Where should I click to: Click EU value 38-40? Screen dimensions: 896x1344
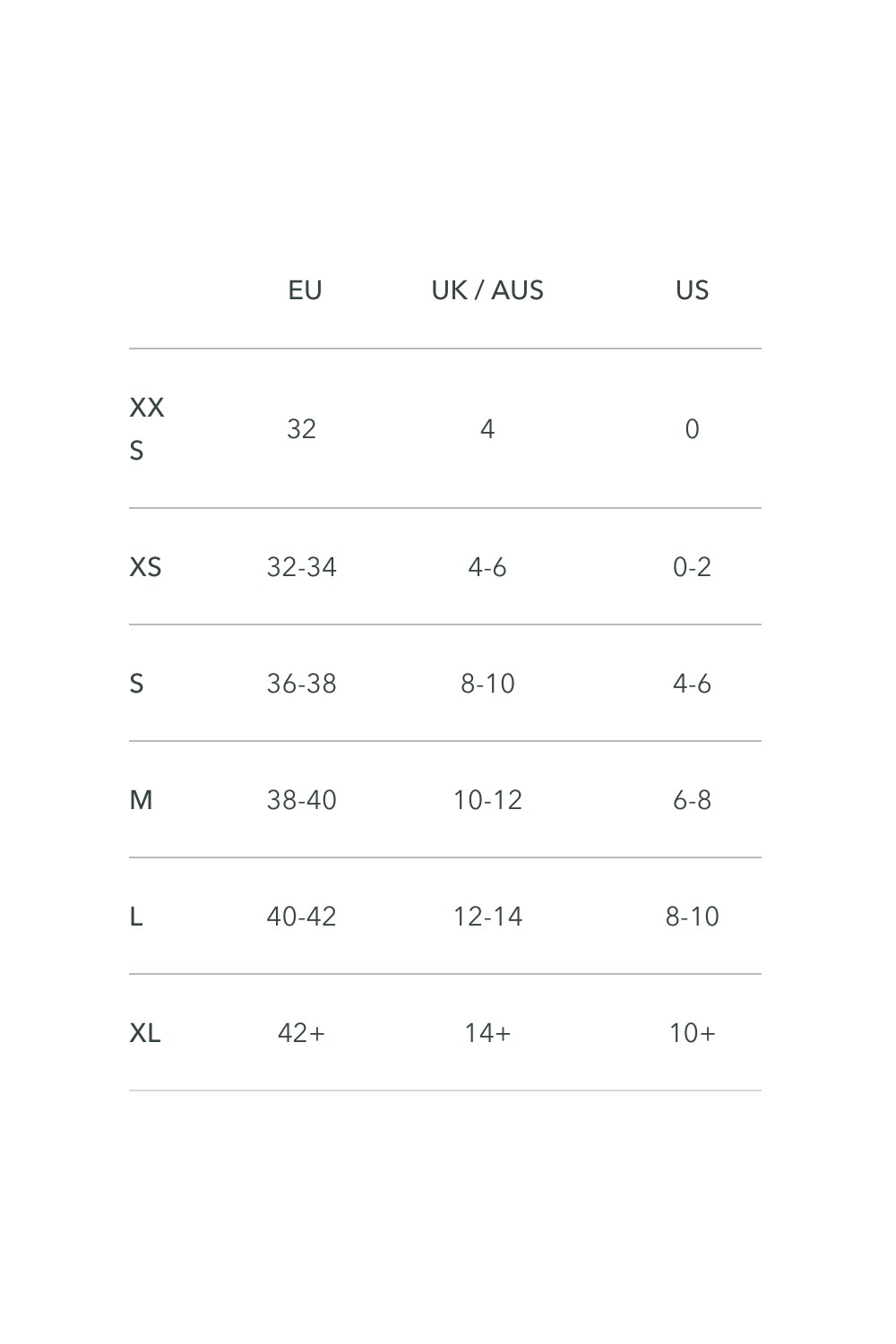point(301,800)
